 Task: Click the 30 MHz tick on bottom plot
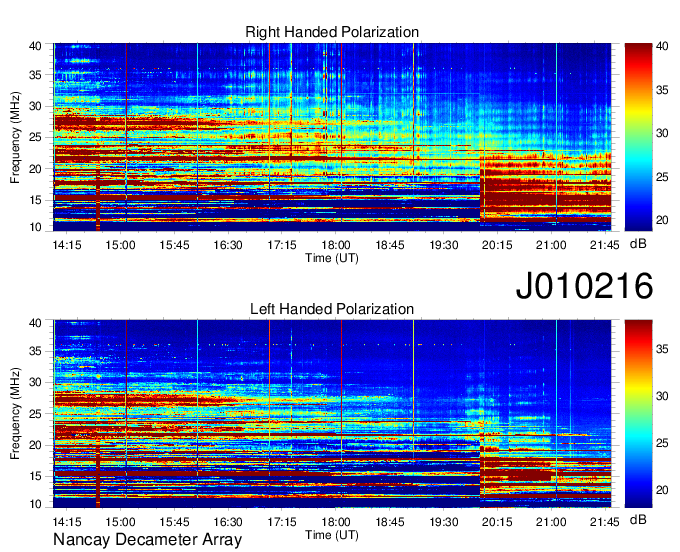coord(35,382)
